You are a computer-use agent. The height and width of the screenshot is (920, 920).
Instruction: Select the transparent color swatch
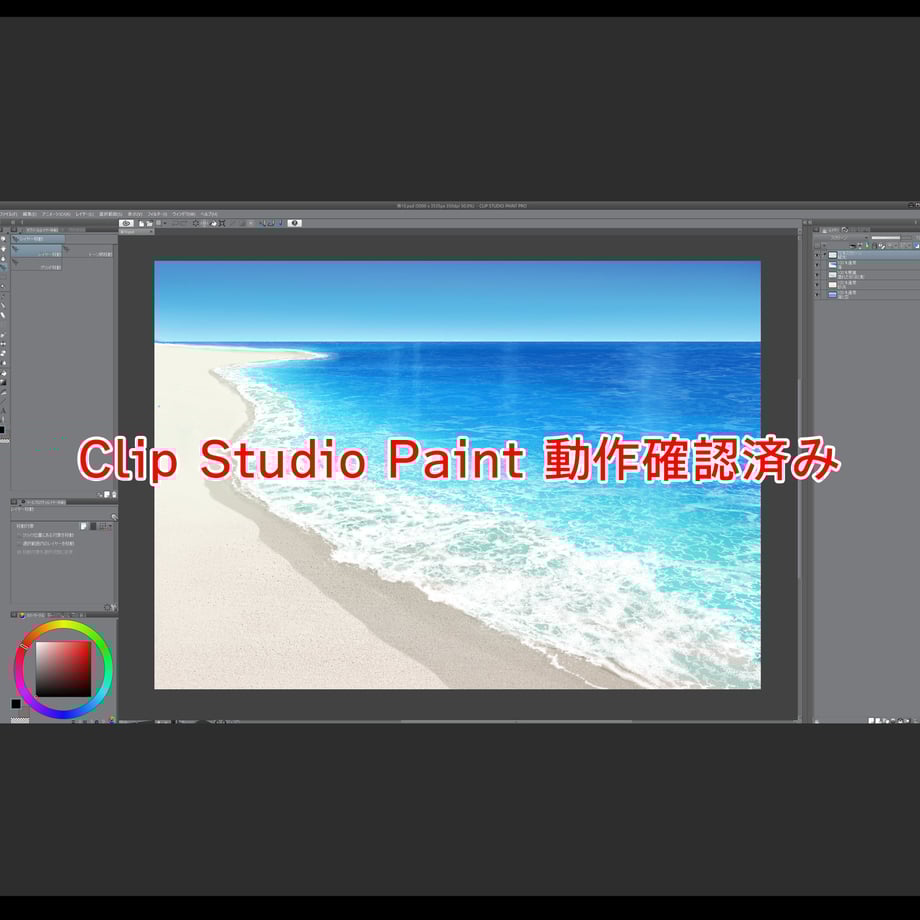click(x=20, y=720)
